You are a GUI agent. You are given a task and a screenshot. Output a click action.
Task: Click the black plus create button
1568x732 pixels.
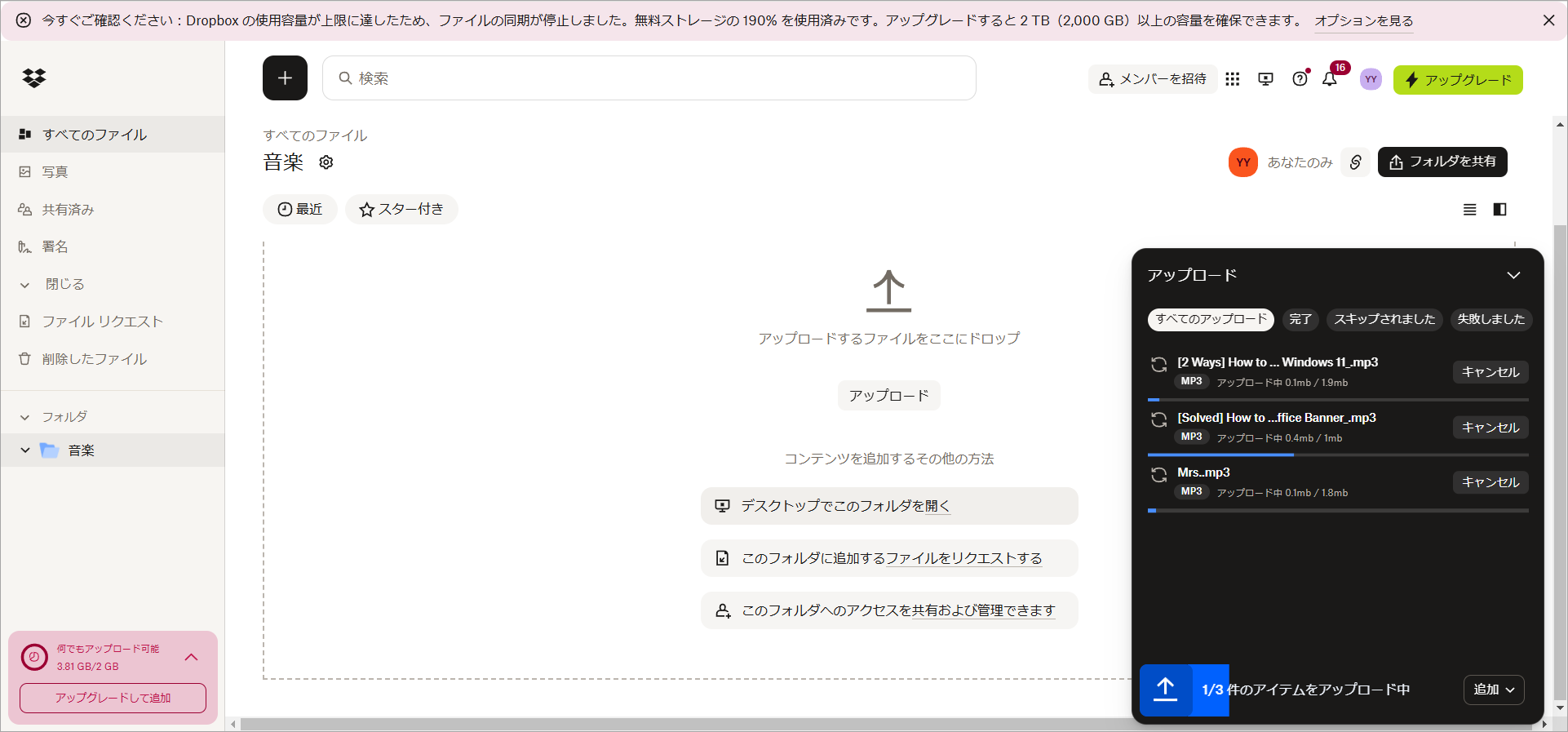point(285,78)
